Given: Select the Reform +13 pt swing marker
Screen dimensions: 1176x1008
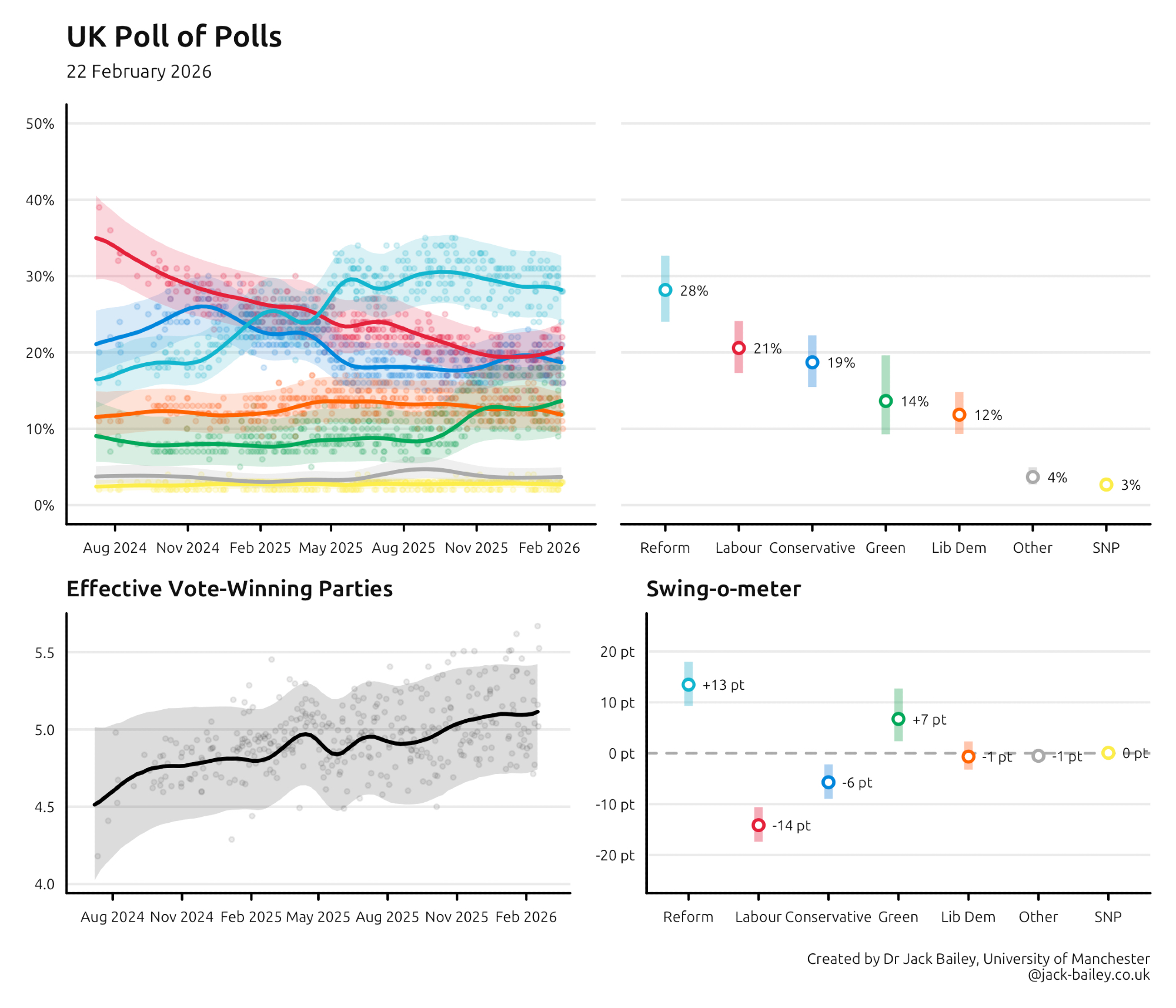Looking at the screenshot, I should (x=689, y=685).
